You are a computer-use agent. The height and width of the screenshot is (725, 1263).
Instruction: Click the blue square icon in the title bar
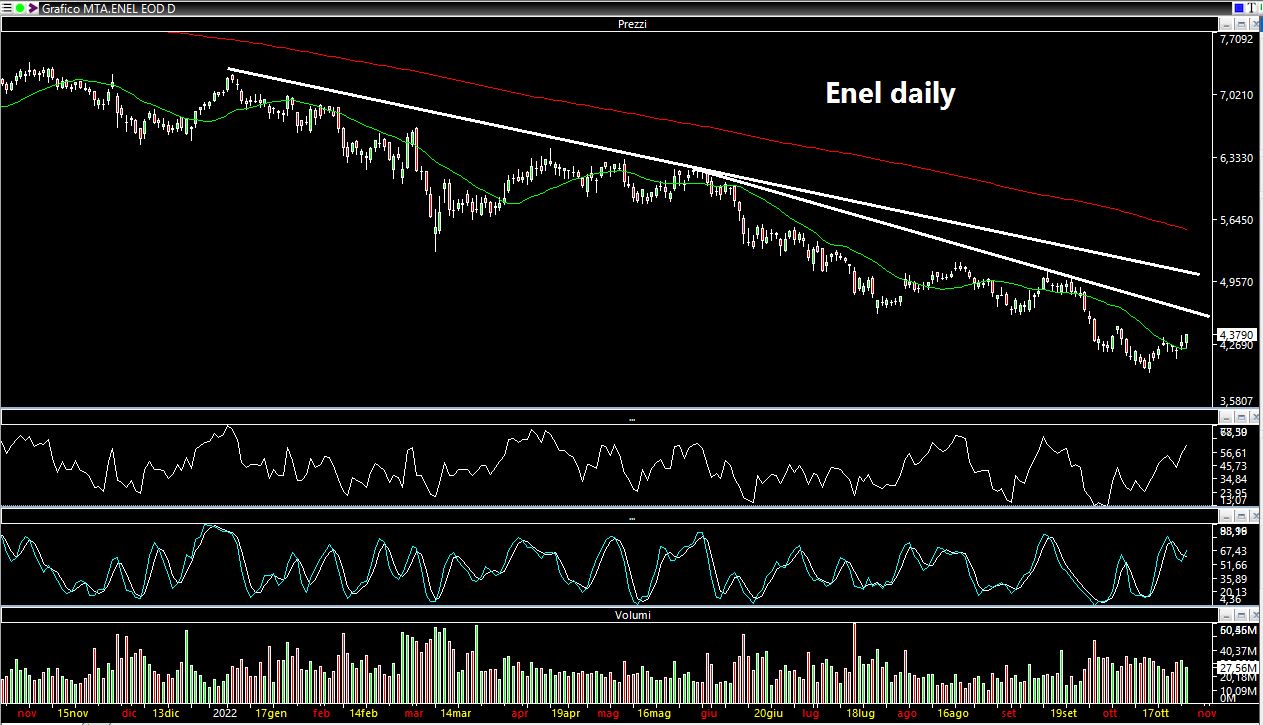point(1238,8)
